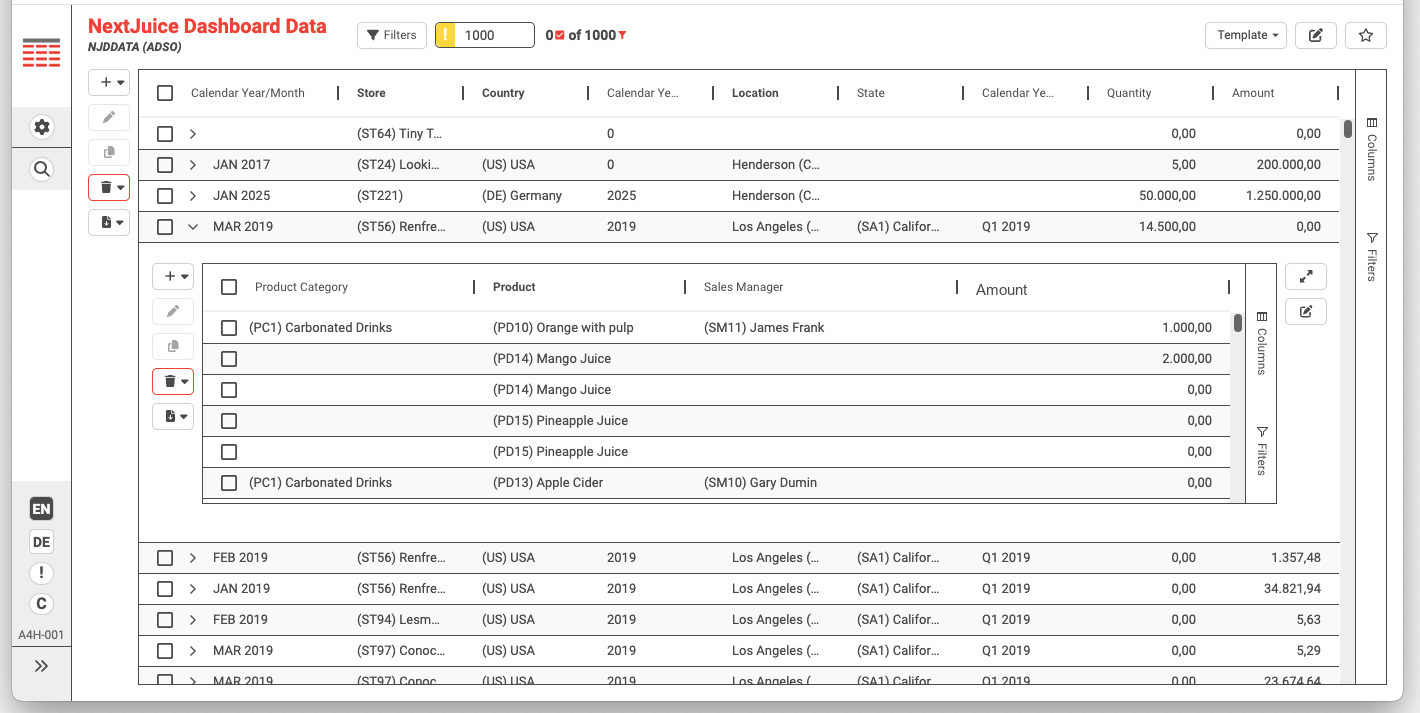Switch language to EN
The height and width of the screenshot is (713, 1420).
coord(41,510)
